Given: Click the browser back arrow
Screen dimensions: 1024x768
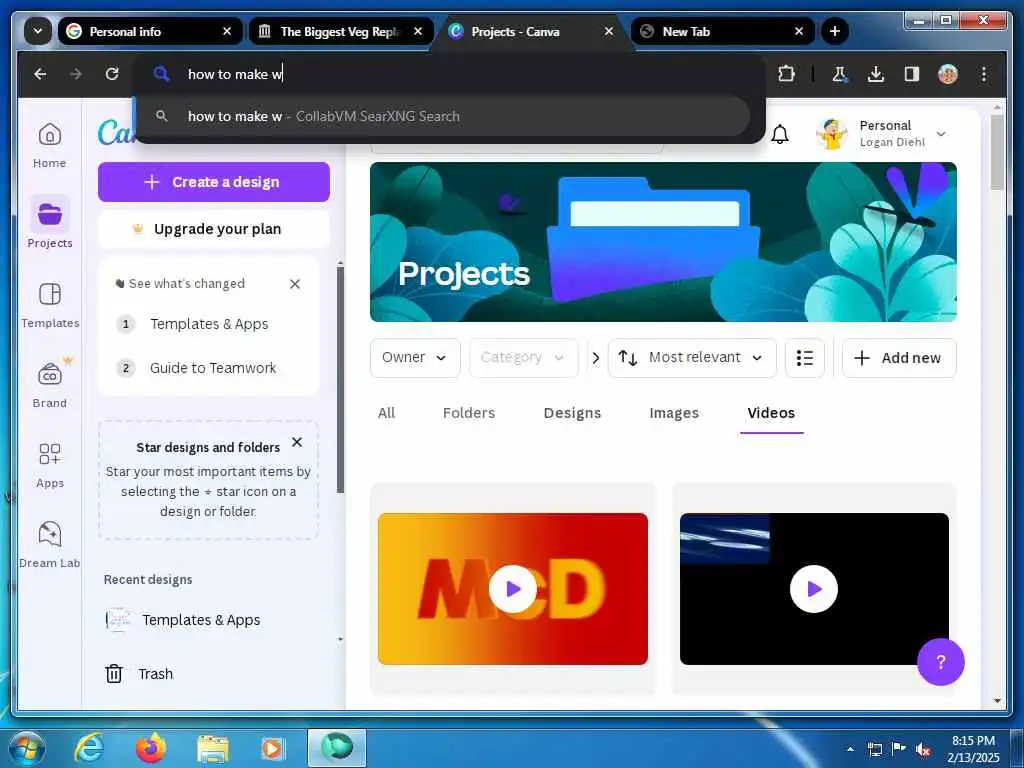Looking at the screenshot, I should coord(40,74).
